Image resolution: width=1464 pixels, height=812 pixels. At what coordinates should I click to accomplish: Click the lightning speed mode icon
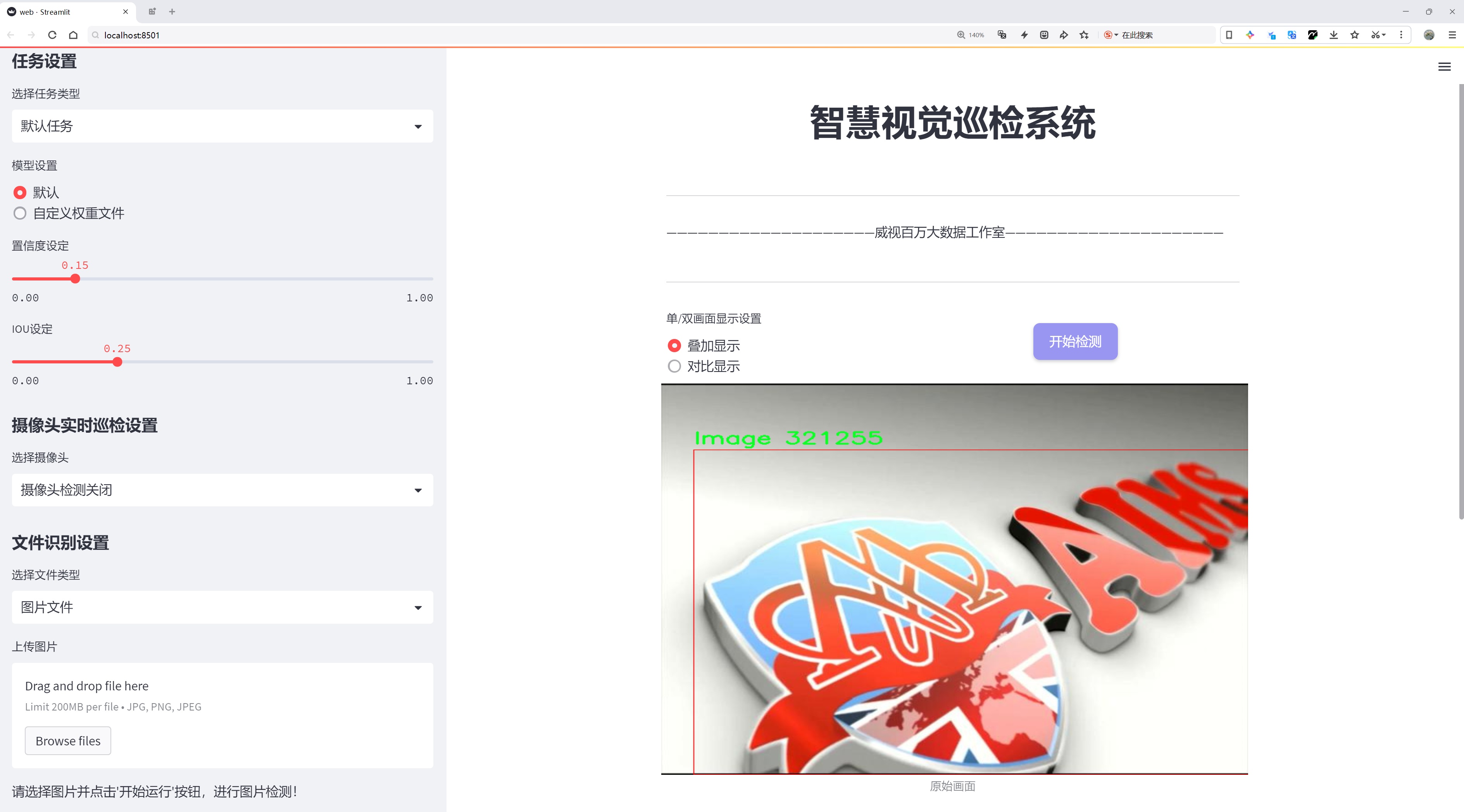point(1024,35)
